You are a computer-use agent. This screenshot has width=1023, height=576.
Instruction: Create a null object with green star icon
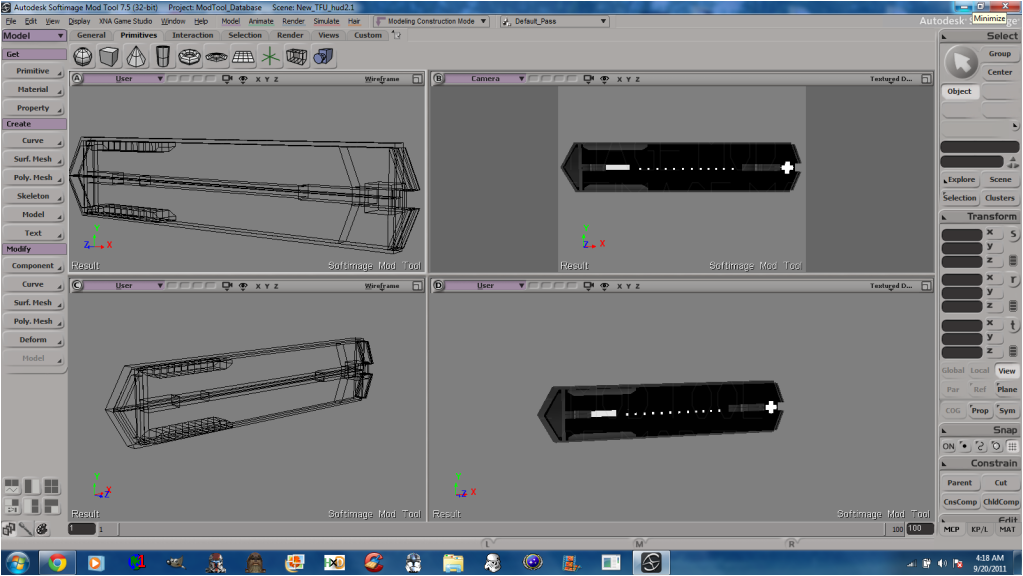click(270, 57)
